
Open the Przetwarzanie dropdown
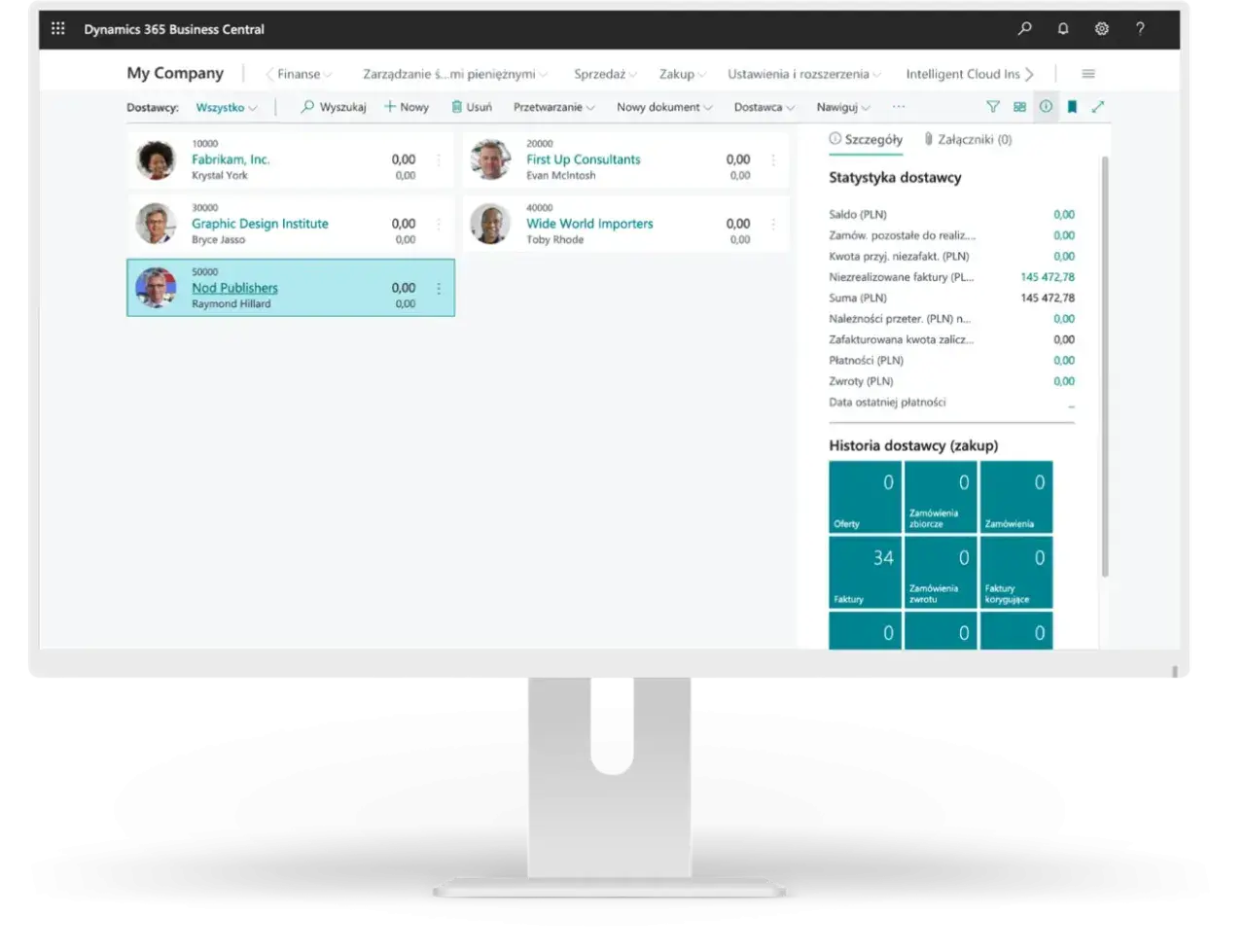tap(553, 107)
